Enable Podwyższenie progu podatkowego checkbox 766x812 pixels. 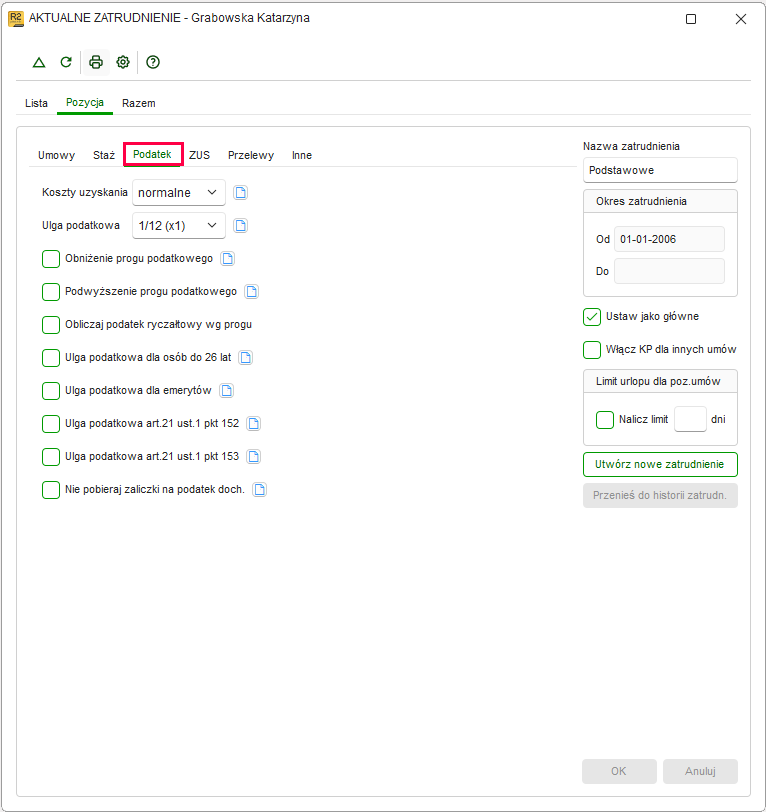click(x=51, y=292)
